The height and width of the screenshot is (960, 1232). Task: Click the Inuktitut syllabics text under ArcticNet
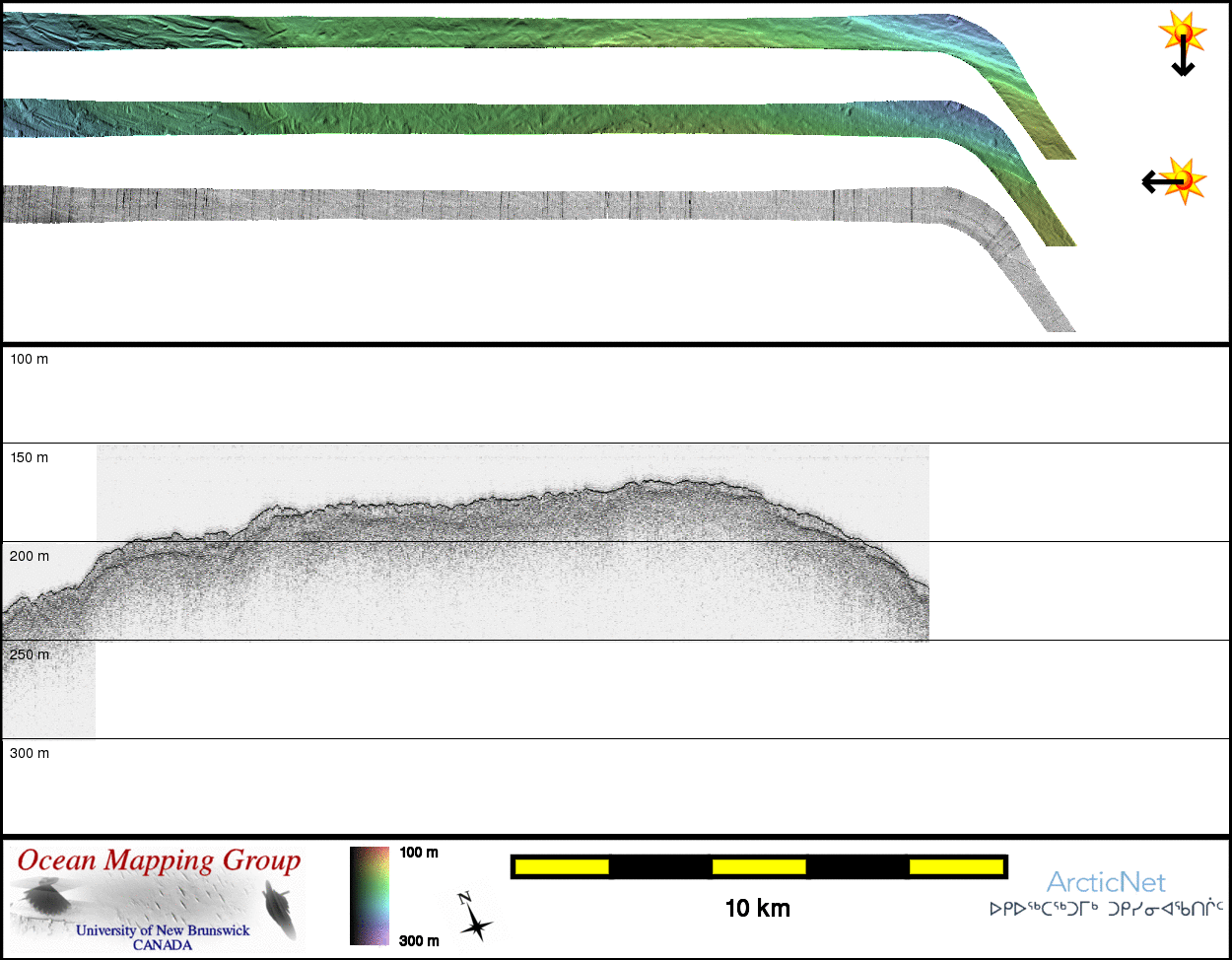1105,909
